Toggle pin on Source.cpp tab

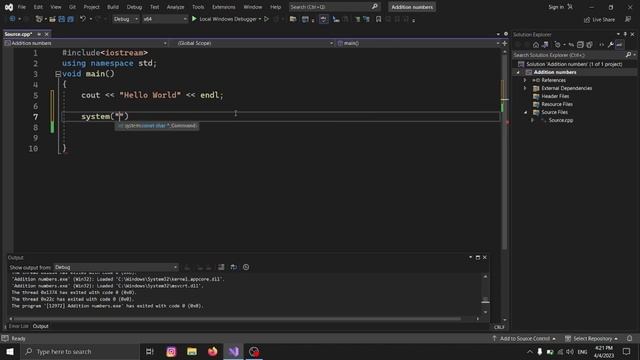coord(39,34)
